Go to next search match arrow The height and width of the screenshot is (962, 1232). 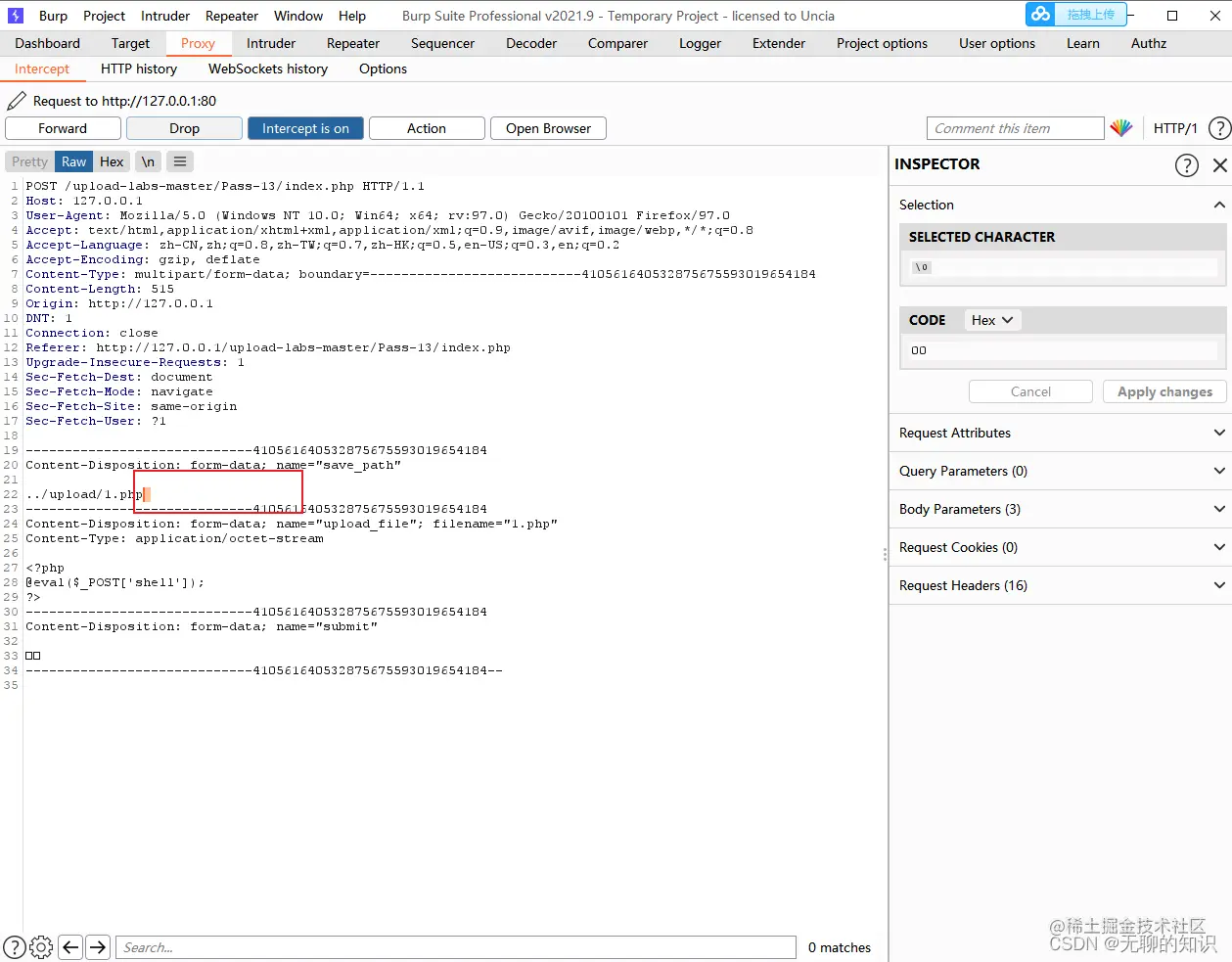point(98,946)
